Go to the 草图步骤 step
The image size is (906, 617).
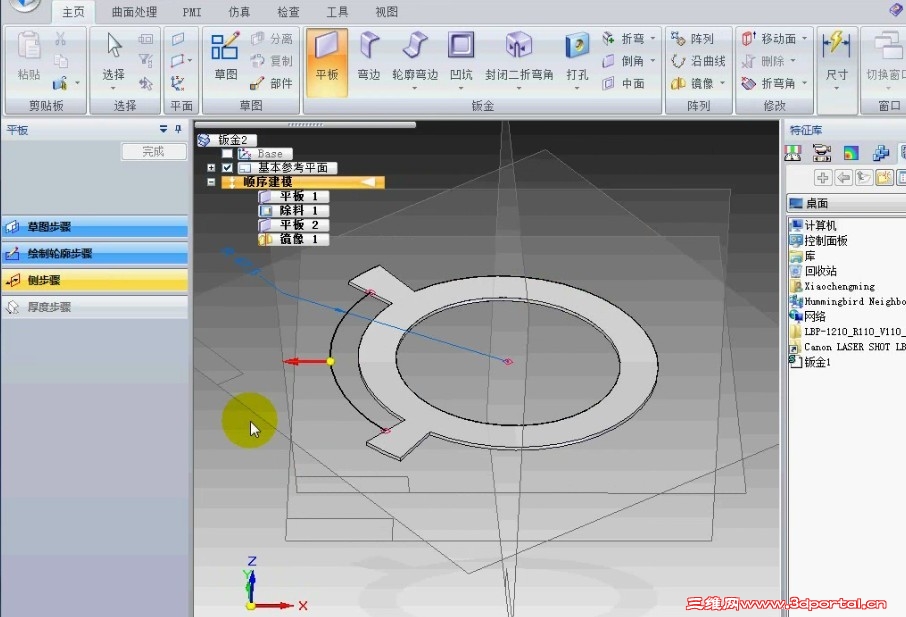(95, 227)
